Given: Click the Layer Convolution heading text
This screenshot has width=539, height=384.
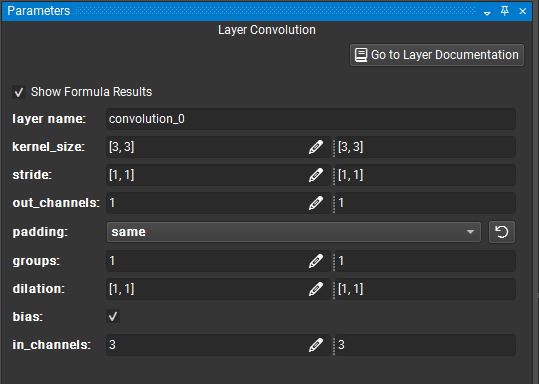Looking at the screenshot, I should 267,30.
